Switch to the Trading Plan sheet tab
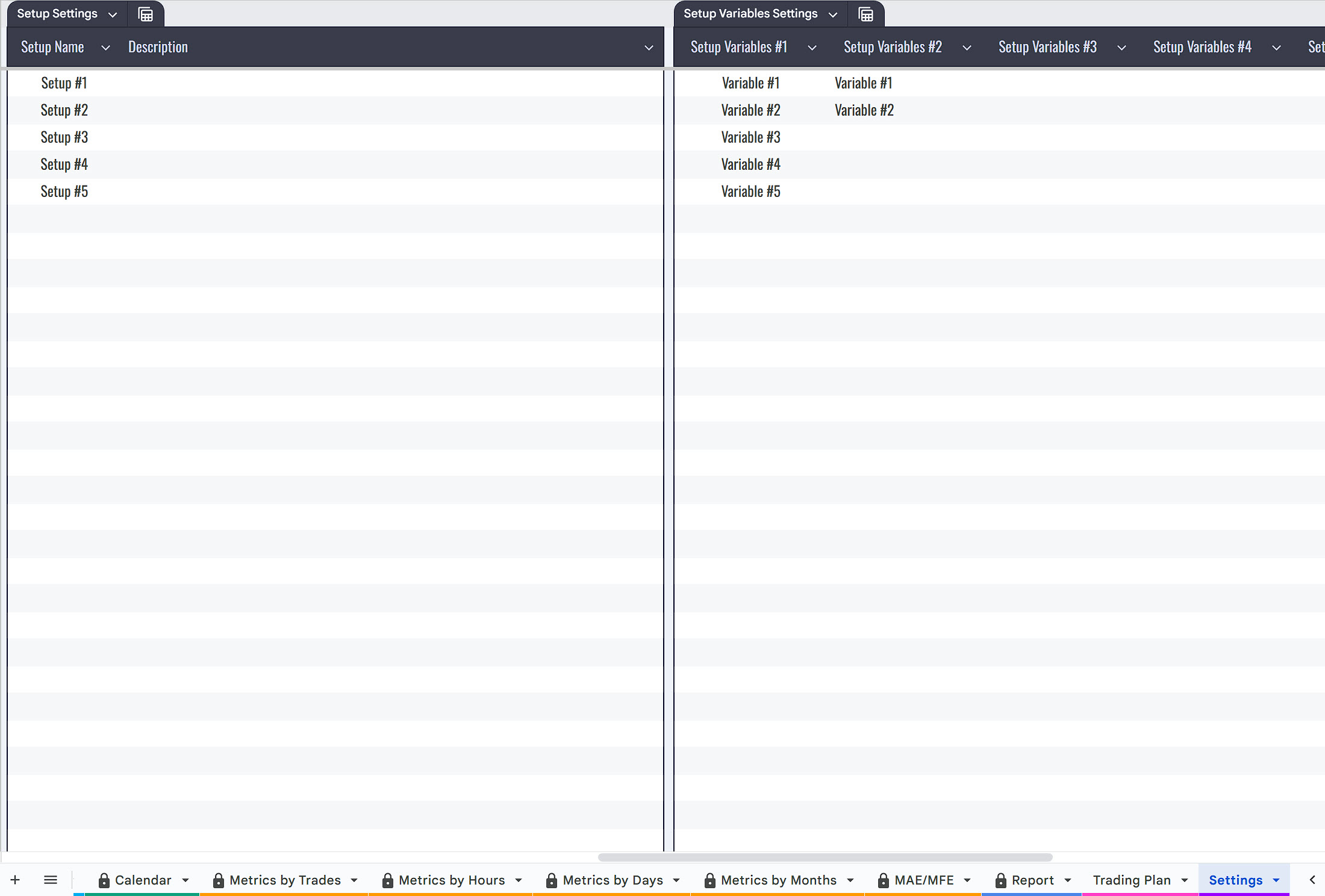The width and height of the screenshot is (1325, 896). (x=1131, y=880)
